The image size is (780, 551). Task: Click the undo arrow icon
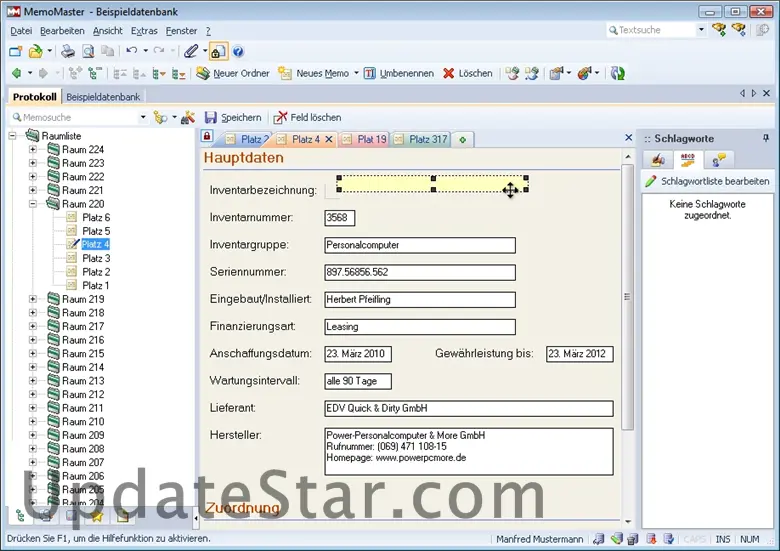pos(132,51)
